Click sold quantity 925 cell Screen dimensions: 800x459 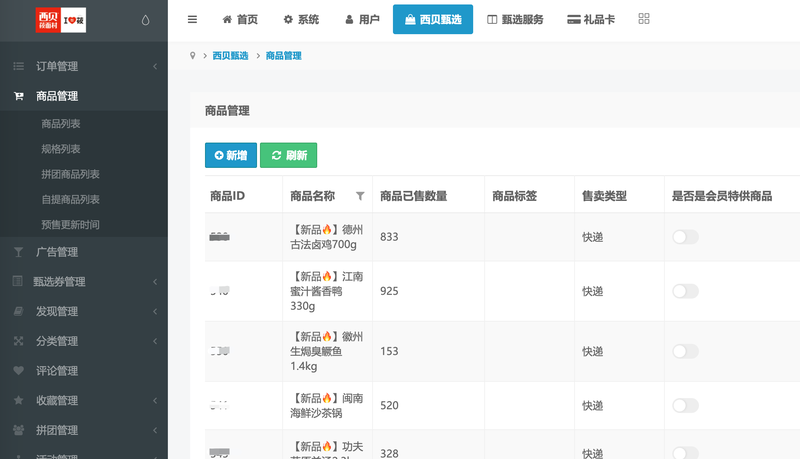pyautogui.click(x=389, y=291)
